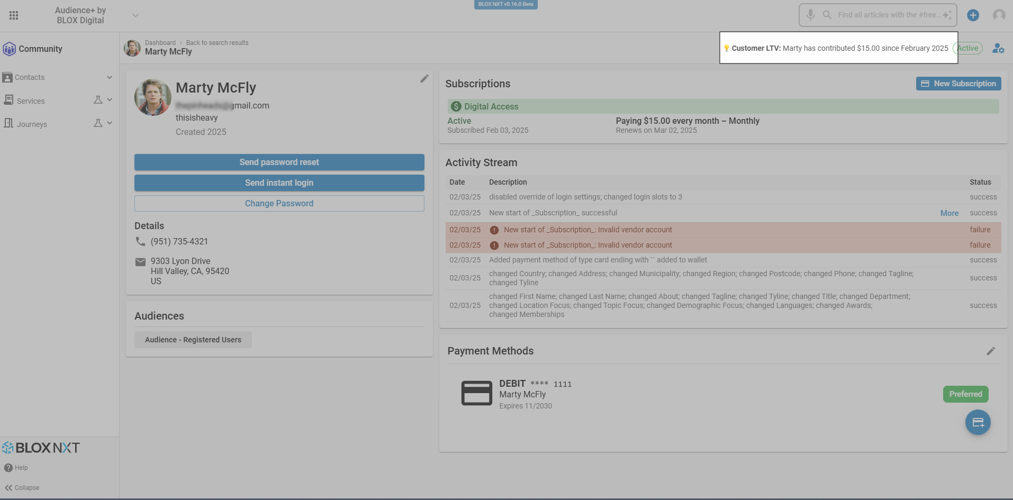Open the Digital Access subscription bar

coord(723,107)
